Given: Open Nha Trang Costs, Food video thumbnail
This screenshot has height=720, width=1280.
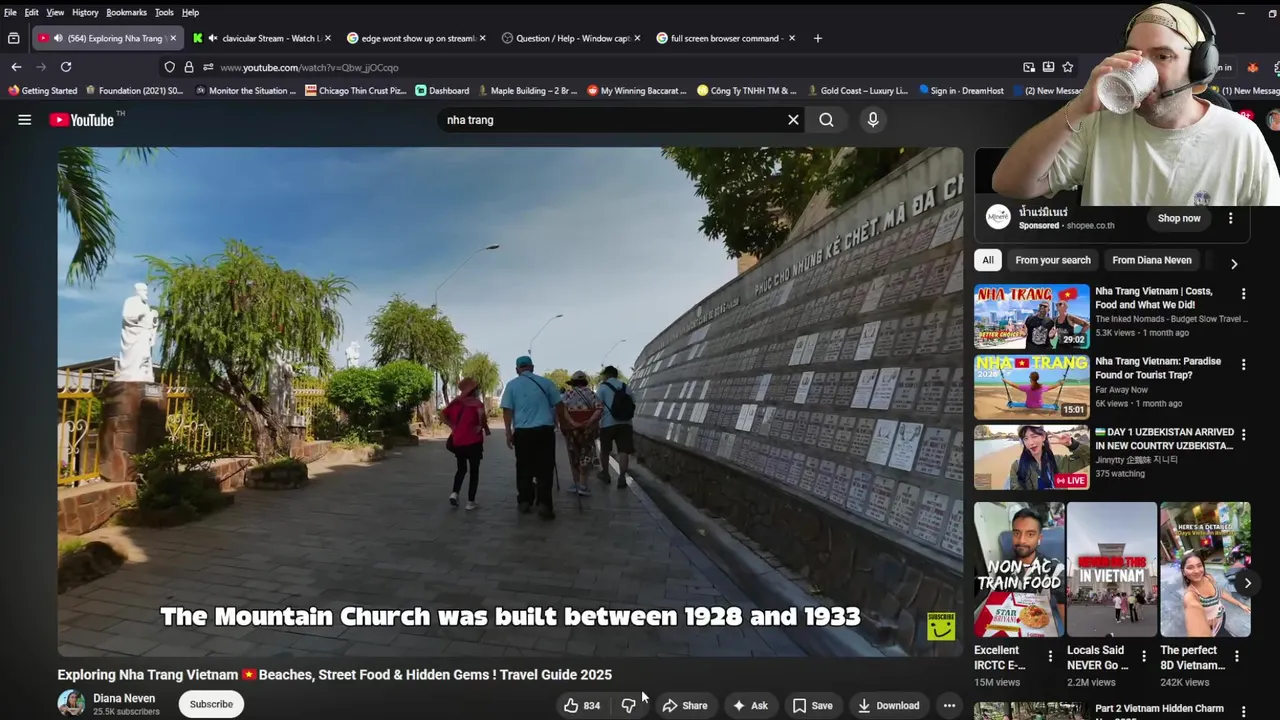Looking at the screenshot, I should [x=1032, y=316].
